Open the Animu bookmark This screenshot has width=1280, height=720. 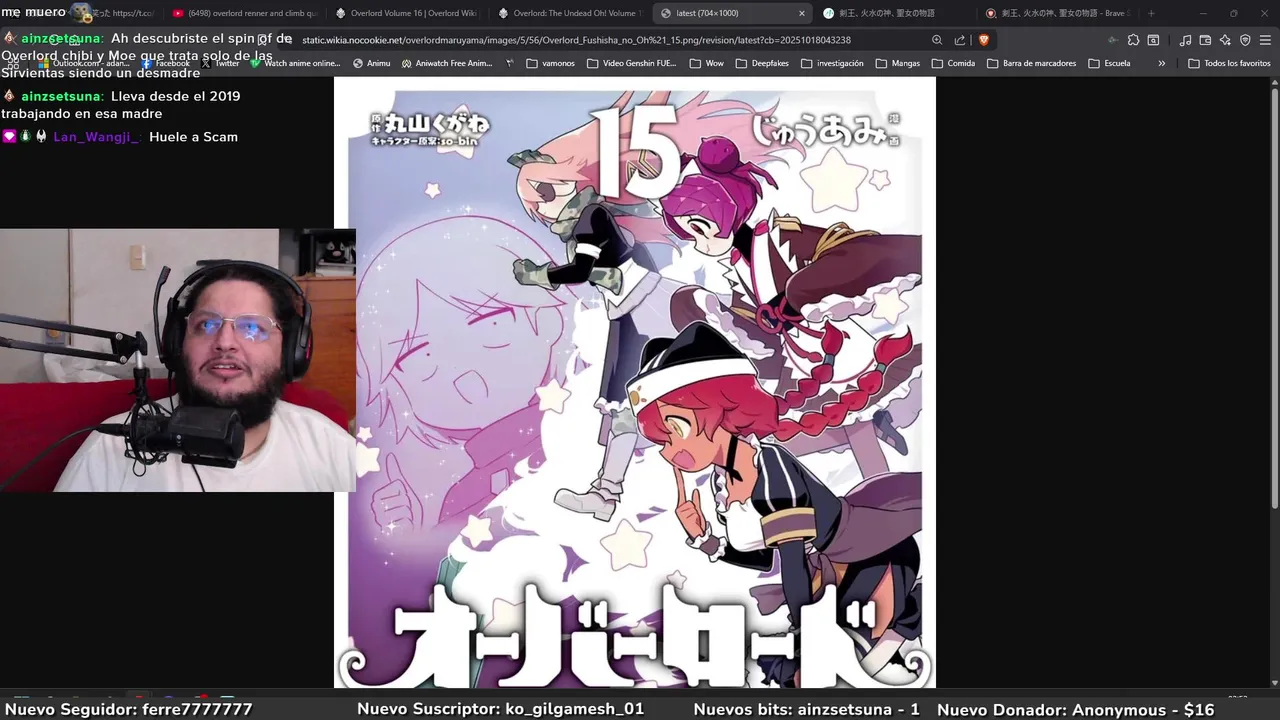pos(372,63)
